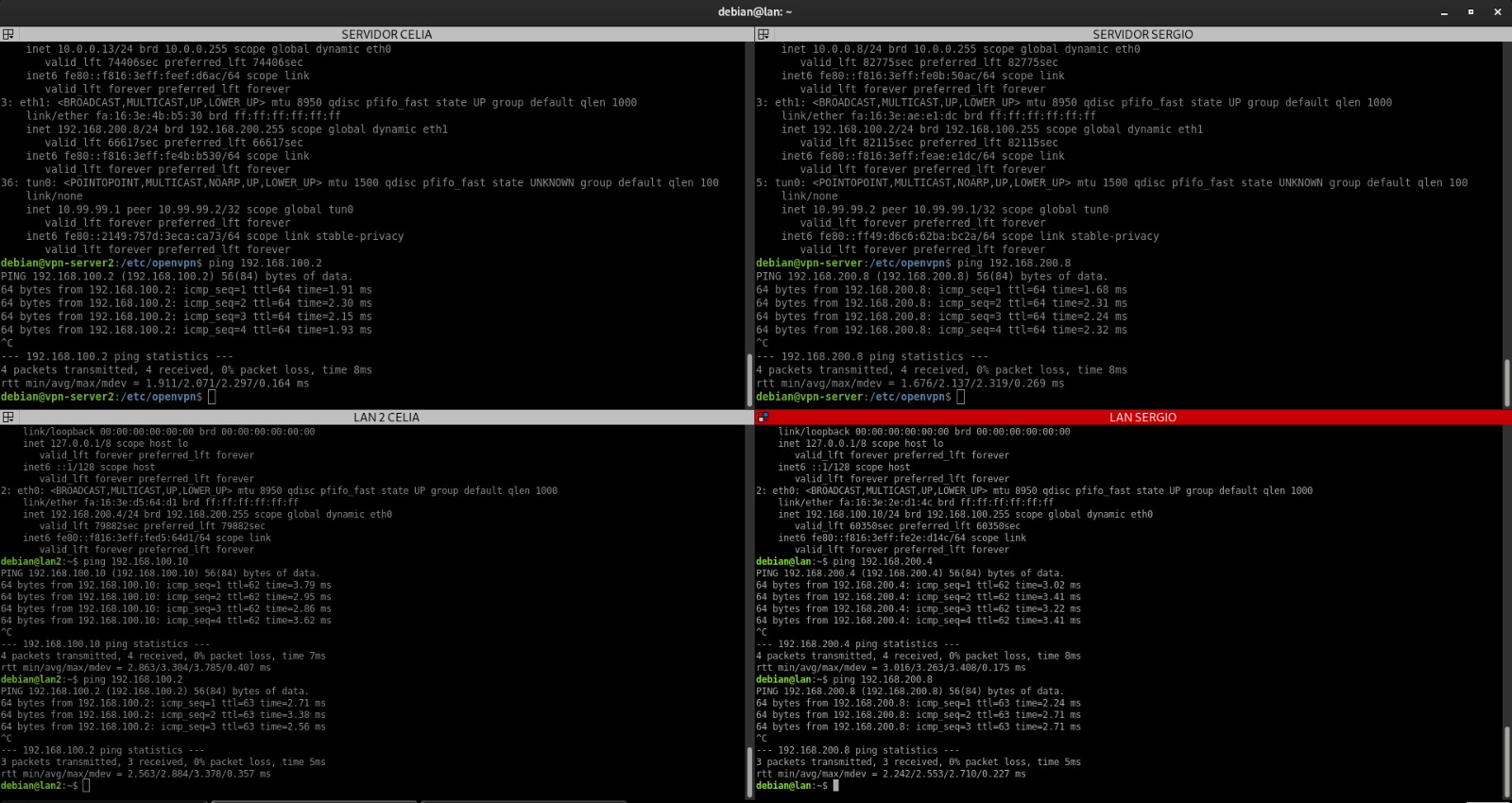
Task: Select the SERVIDOR SERGIO pane title bar
Action: 1142,34
